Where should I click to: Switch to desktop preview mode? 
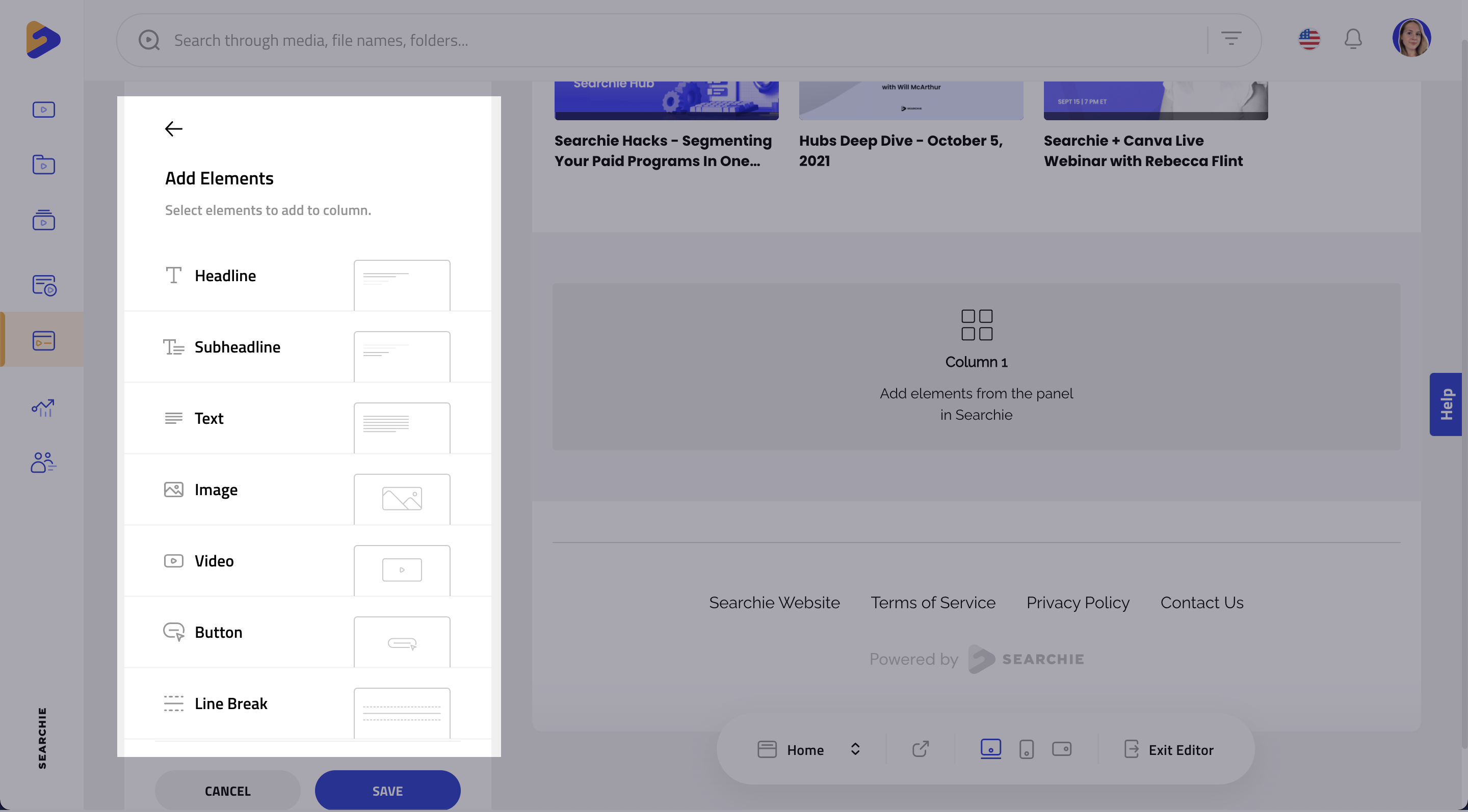[x=990, y=748]
